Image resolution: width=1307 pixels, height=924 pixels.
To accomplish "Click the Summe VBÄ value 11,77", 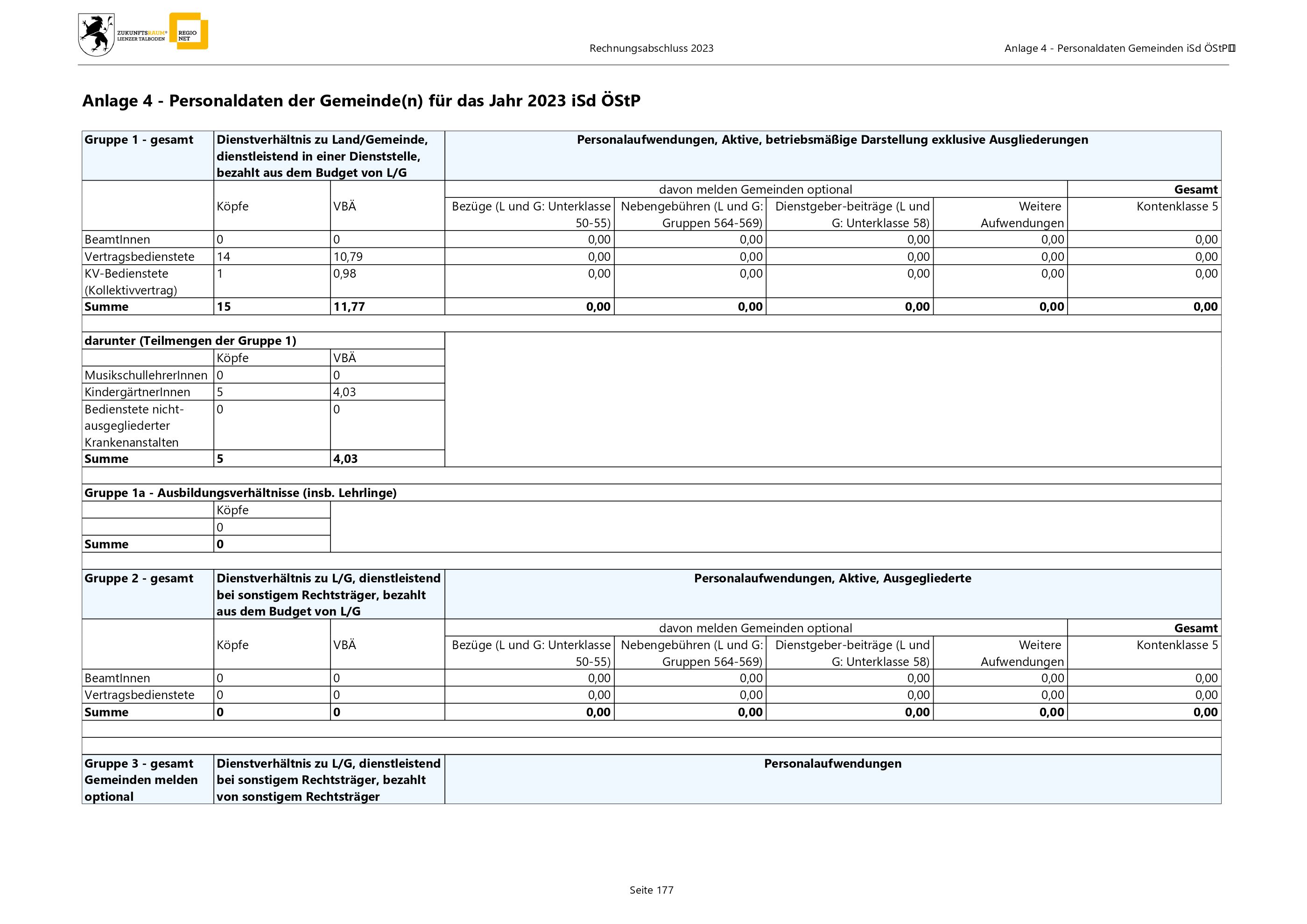I will tap(349, 307).
